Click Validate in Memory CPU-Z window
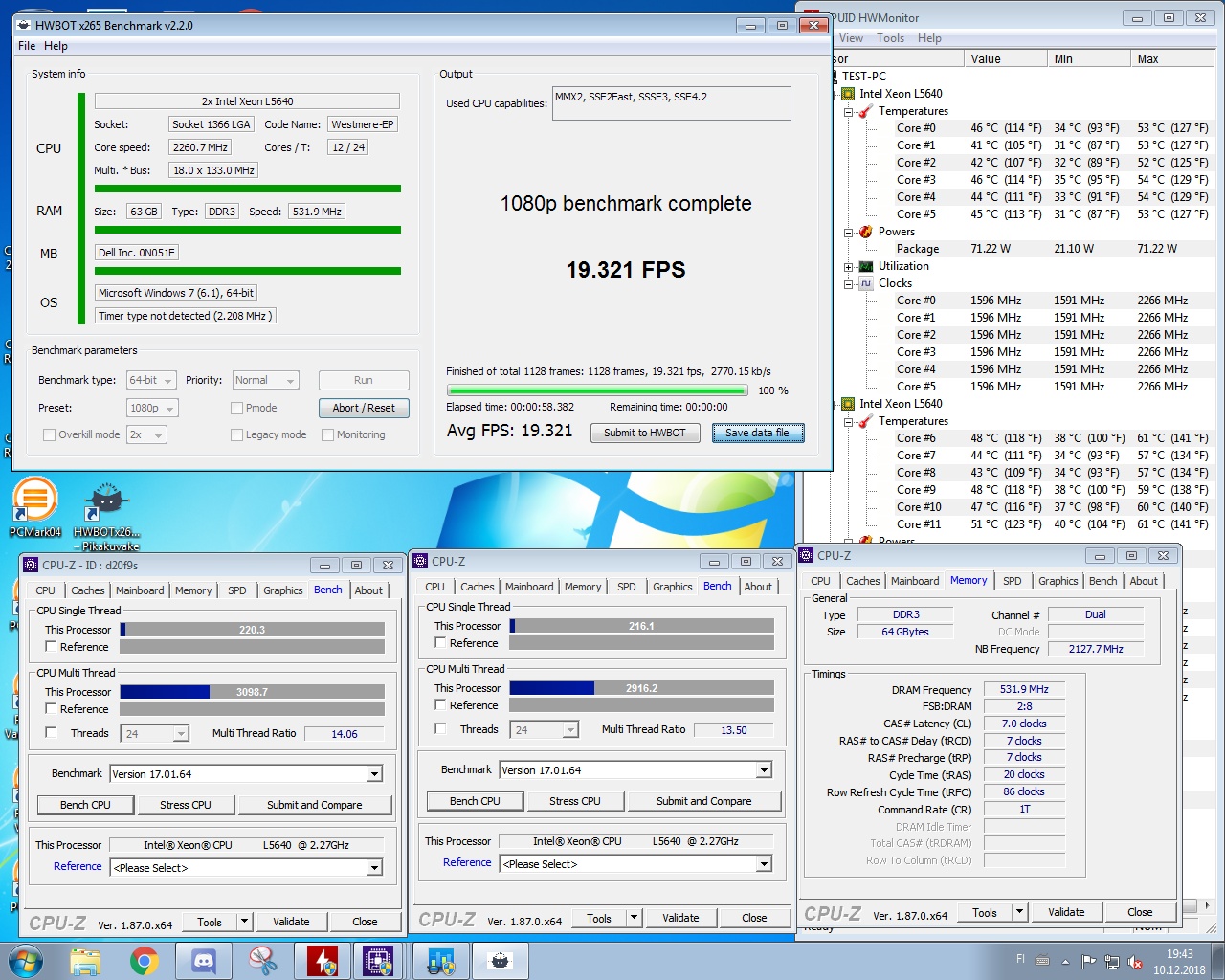The height and width of the screenshot is (980, 1225). click(1066, 912)
